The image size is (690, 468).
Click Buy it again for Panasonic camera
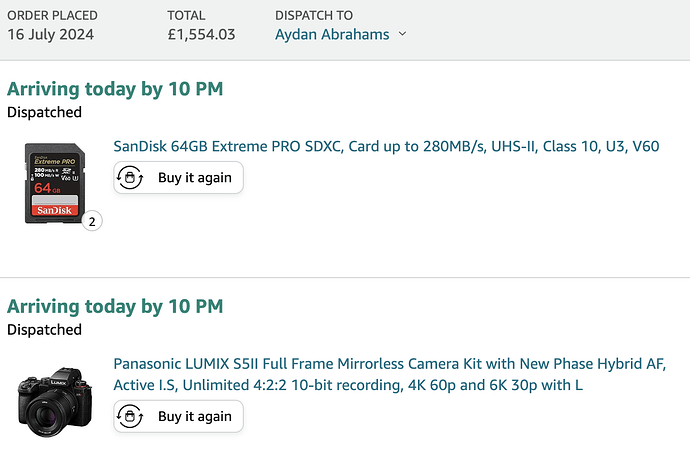coord(178,416)
